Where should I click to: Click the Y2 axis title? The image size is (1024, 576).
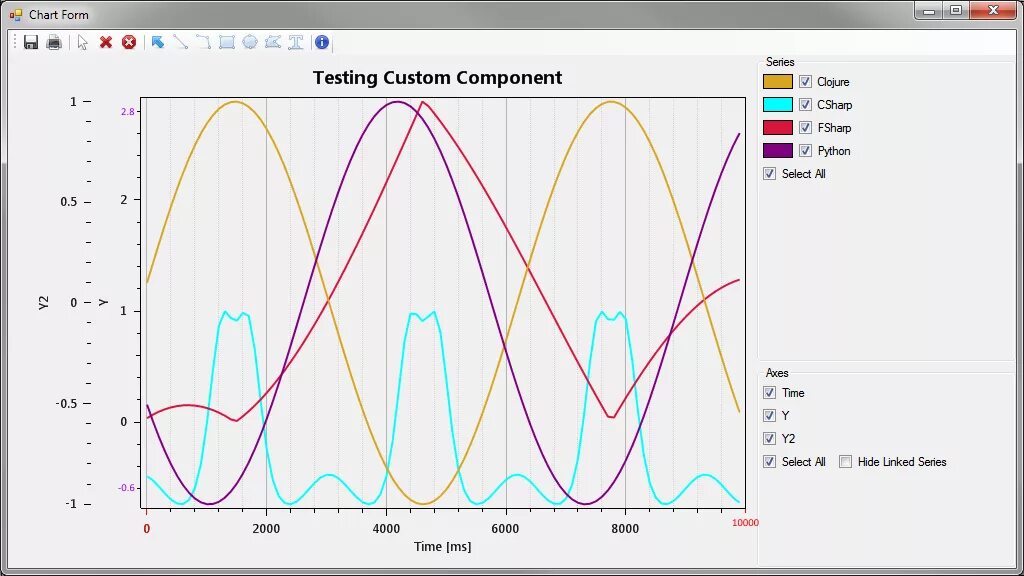tap(44, 302)
